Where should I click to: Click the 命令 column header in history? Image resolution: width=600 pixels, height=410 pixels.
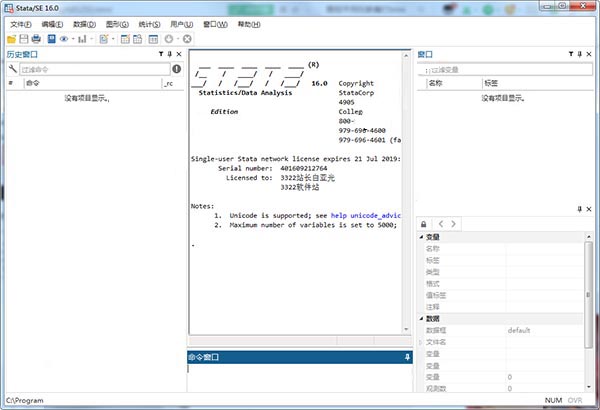coord(32,84)
